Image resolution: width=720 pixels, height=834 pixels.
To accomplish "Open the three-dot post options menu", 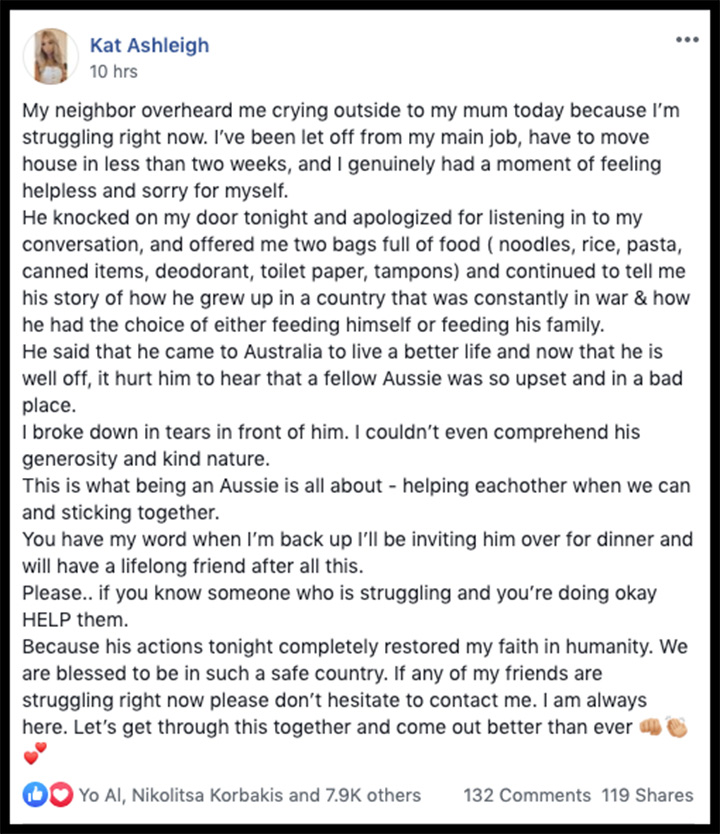I will point(687,39).
